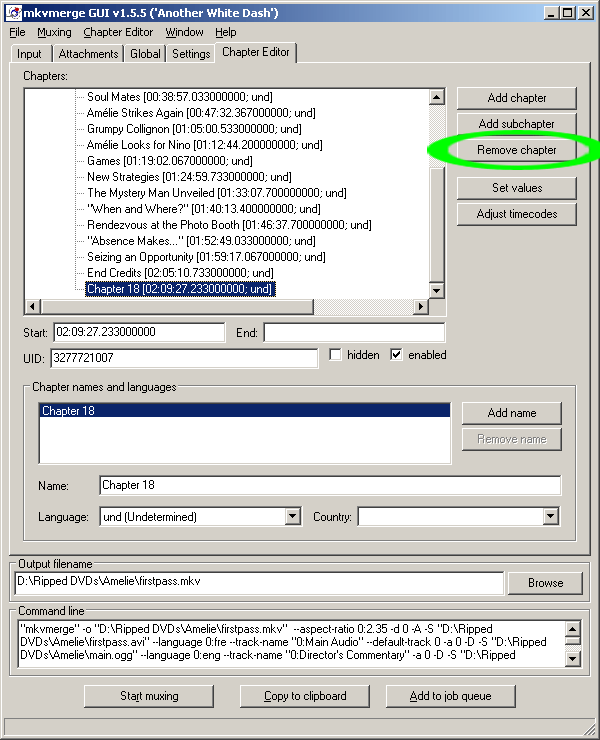This screenshot has width=600, height=740.
Task: Click the Copy to clipboard button
Action: tap(305, 696)
